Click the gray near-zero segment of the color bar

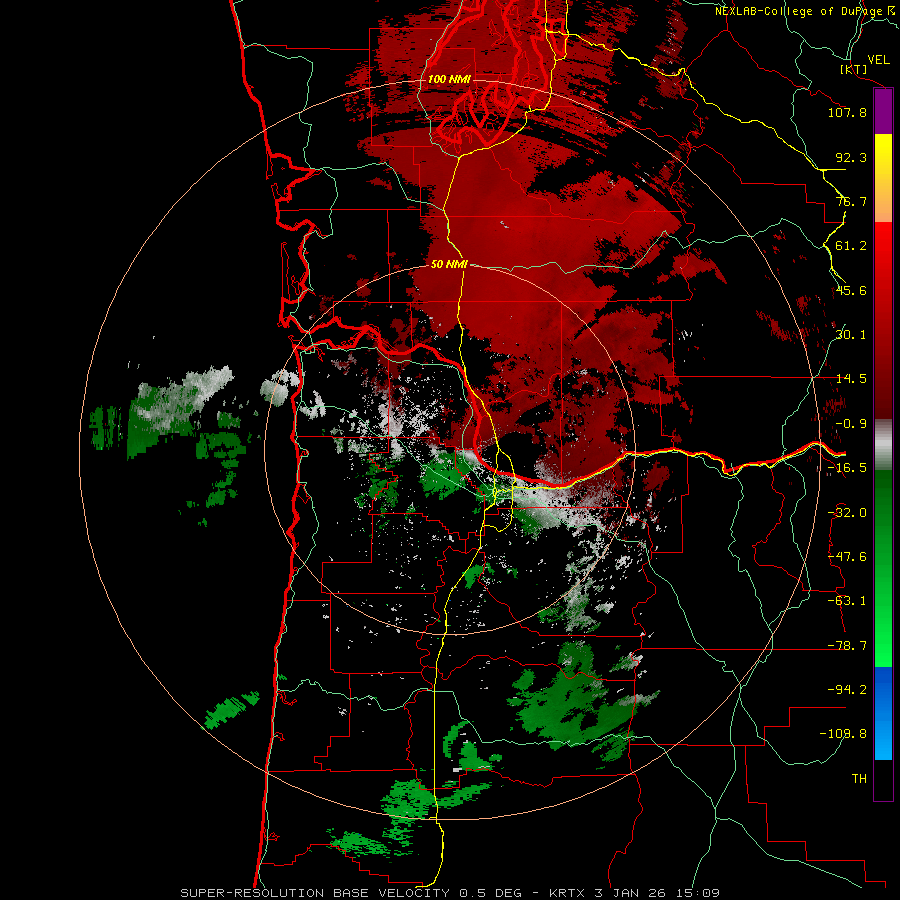point(883,445)
